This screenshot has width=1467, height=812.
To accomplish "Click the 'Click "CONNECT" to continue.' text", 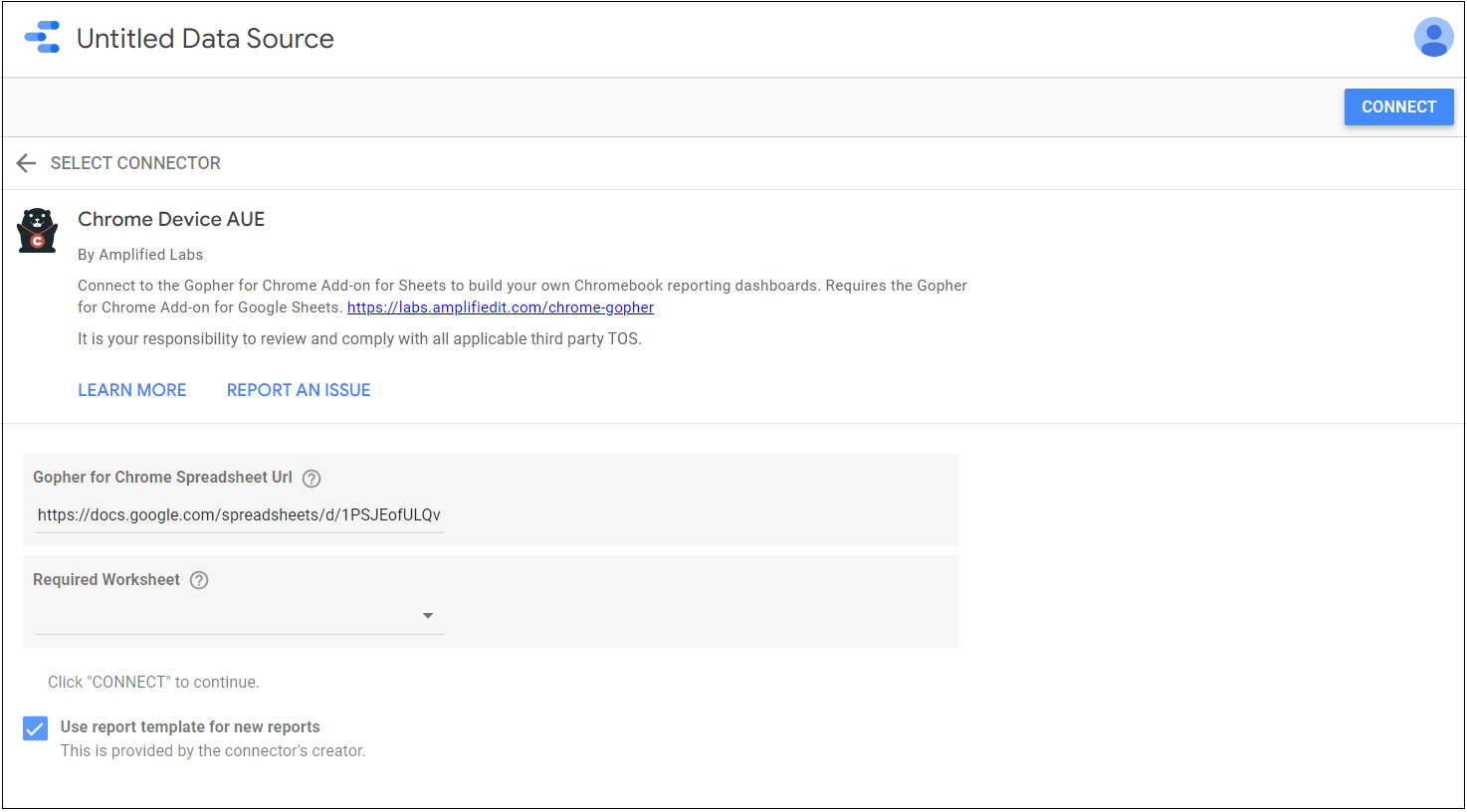I will [153, 683].
